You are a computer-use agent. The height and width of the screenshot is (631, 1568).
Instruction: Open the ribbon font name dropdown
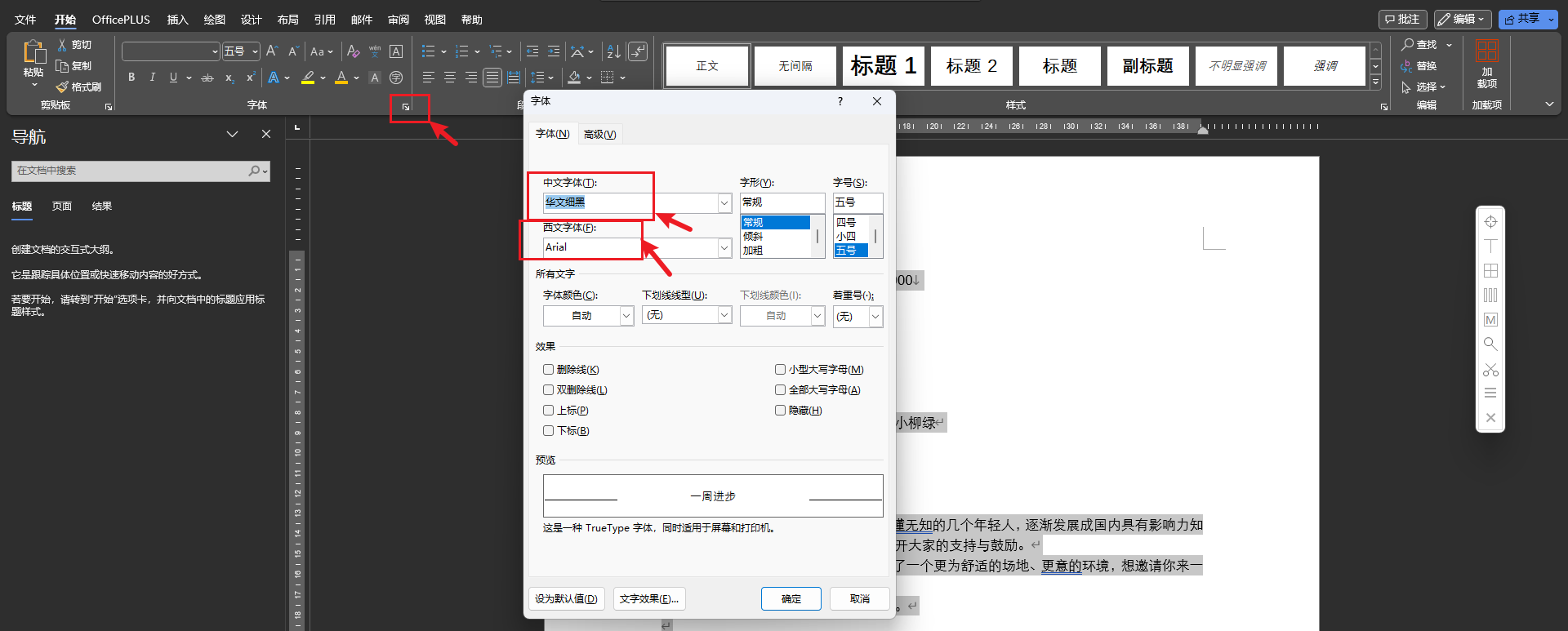click(x=215, y=51)
